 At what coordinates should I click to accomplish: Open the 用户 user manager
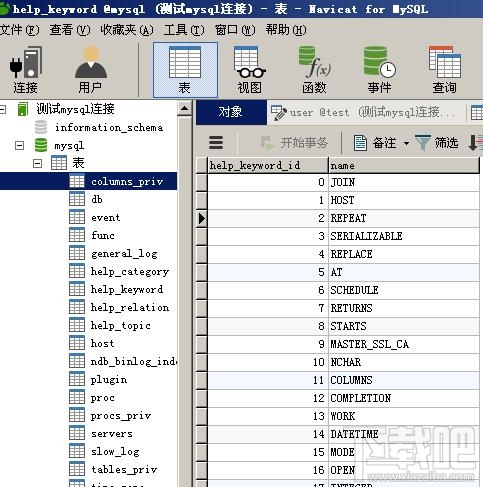tap(91, 70)
